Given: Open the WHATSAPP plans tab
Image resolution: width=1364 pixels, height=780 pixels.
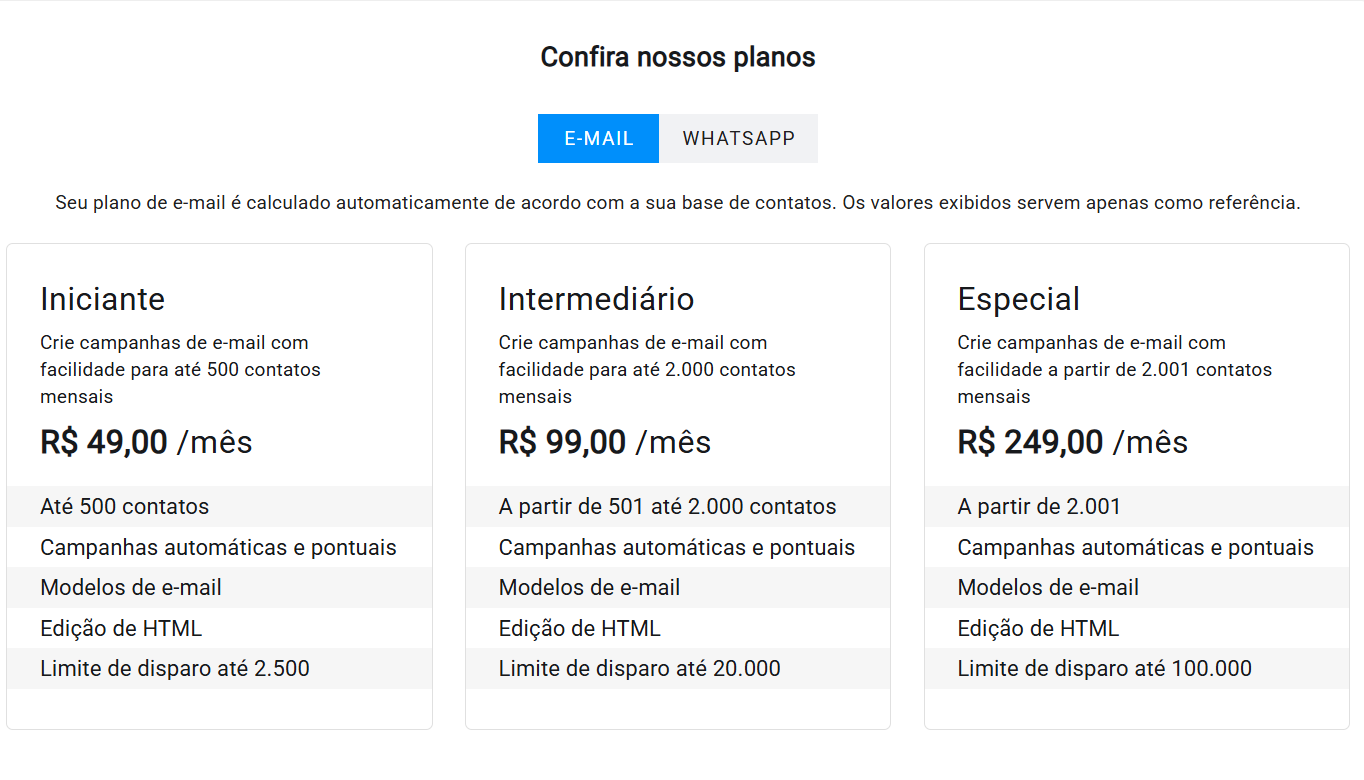Looking at the screenshot, I should [738, 138].
